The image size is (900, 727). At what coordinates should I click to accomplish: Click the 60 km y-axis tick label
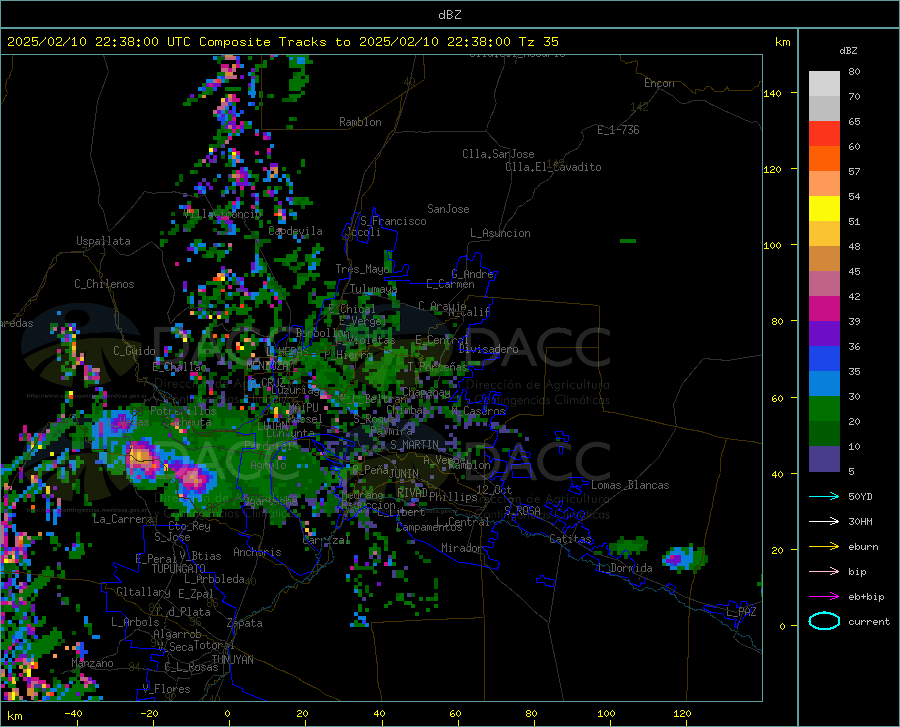tap(777, 398)
